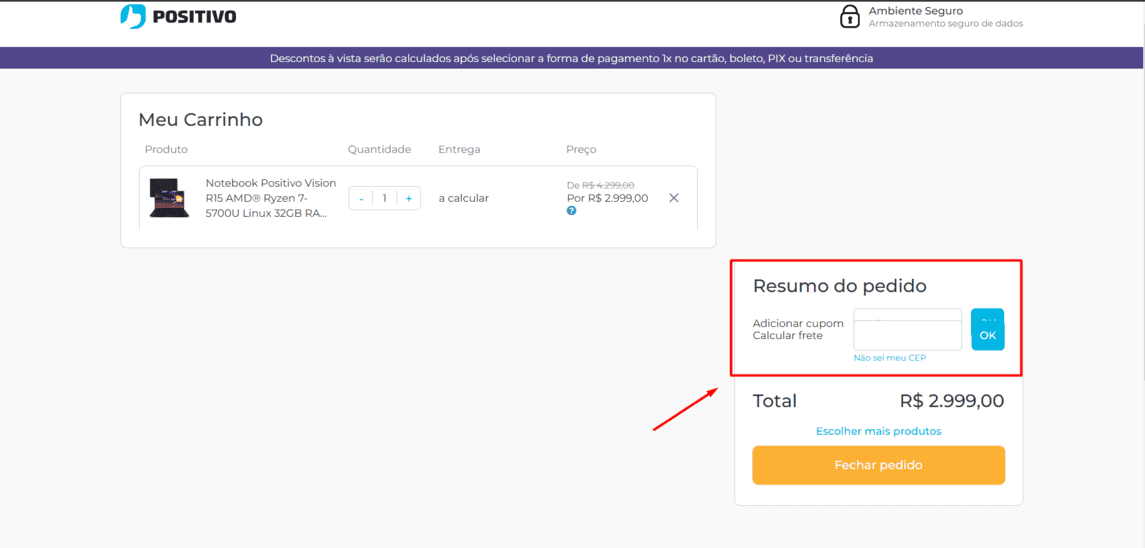Click the Ambiente Seguro padlock icon
The height and width of the screenshot is (548, 1145).
(849, 16)
